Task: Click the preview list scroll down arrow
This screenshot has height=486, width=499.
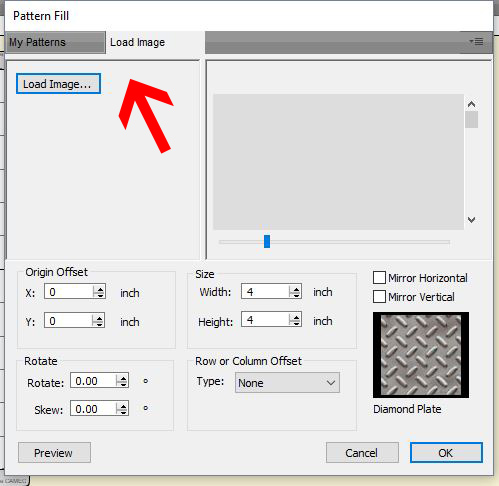Action: coord(471,220)
